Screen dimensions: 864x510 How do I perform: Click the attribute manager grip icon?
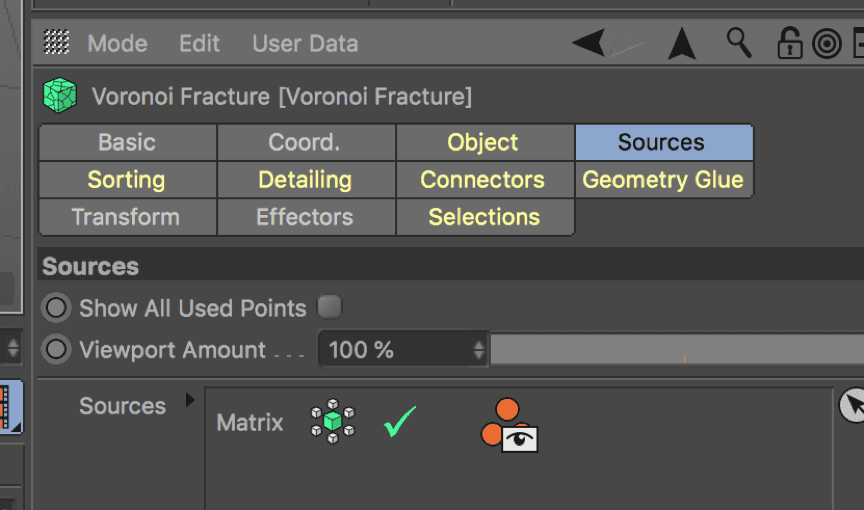pyautogui.click(x=57, y=43)
